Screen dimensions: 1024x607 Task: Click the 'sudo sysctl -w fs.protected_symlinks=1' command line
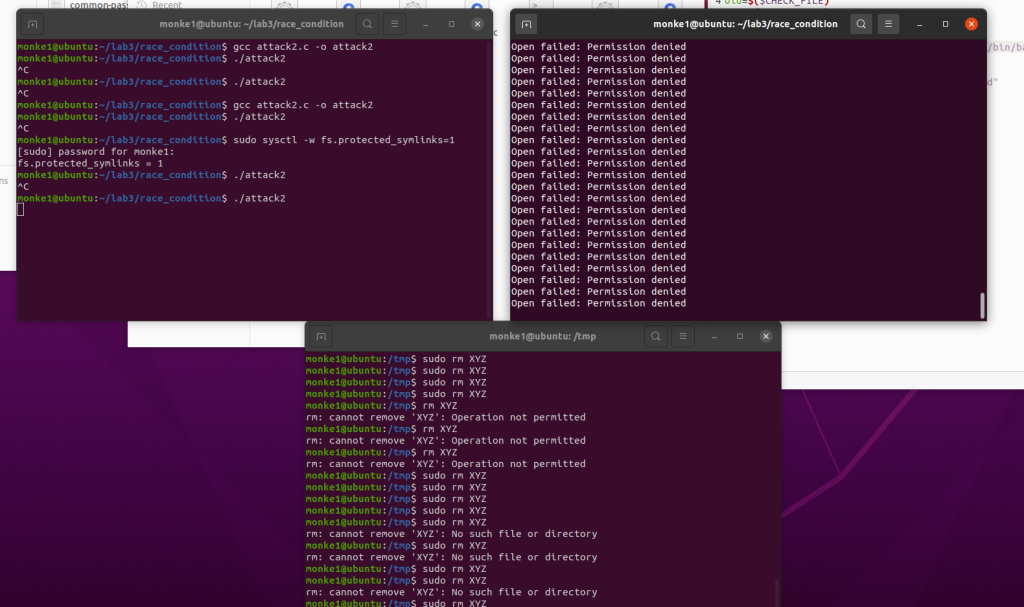click(236, 140)
